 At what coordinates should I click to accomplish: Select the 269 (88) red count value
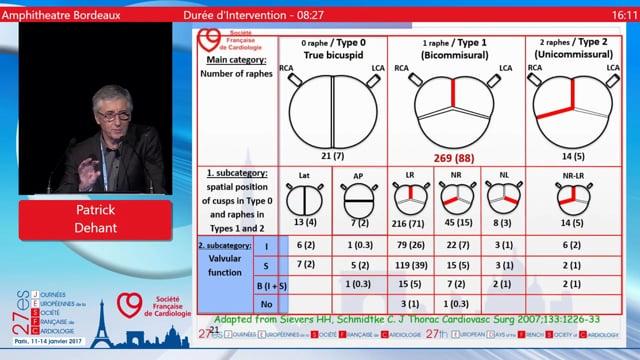coord(454,158)
